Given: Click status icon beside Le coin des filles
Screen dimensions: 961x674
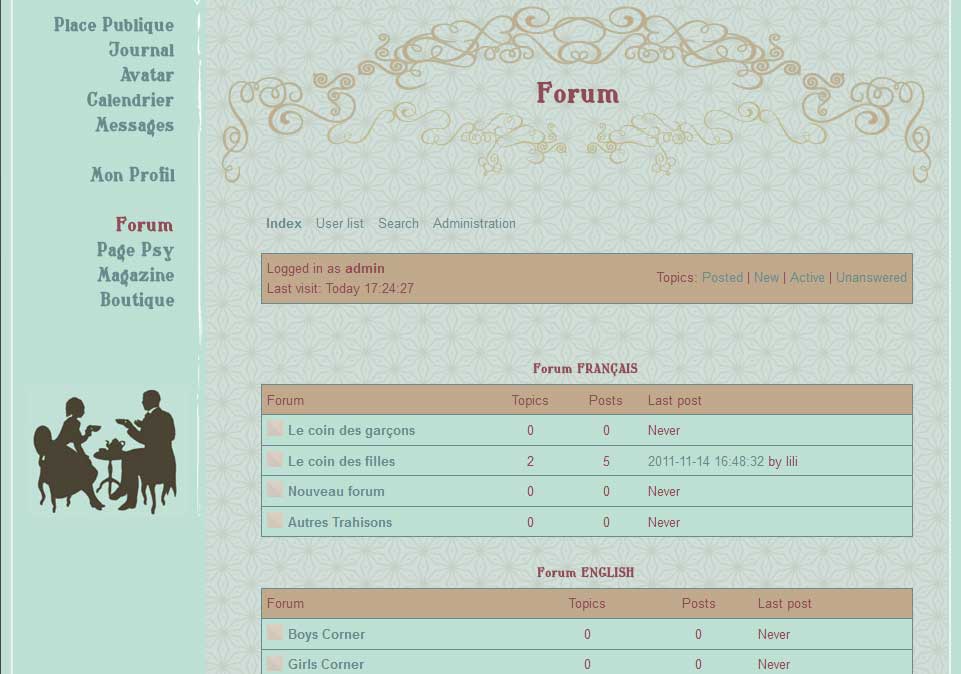Looking at the screenshot, I should tap(275, 460).
